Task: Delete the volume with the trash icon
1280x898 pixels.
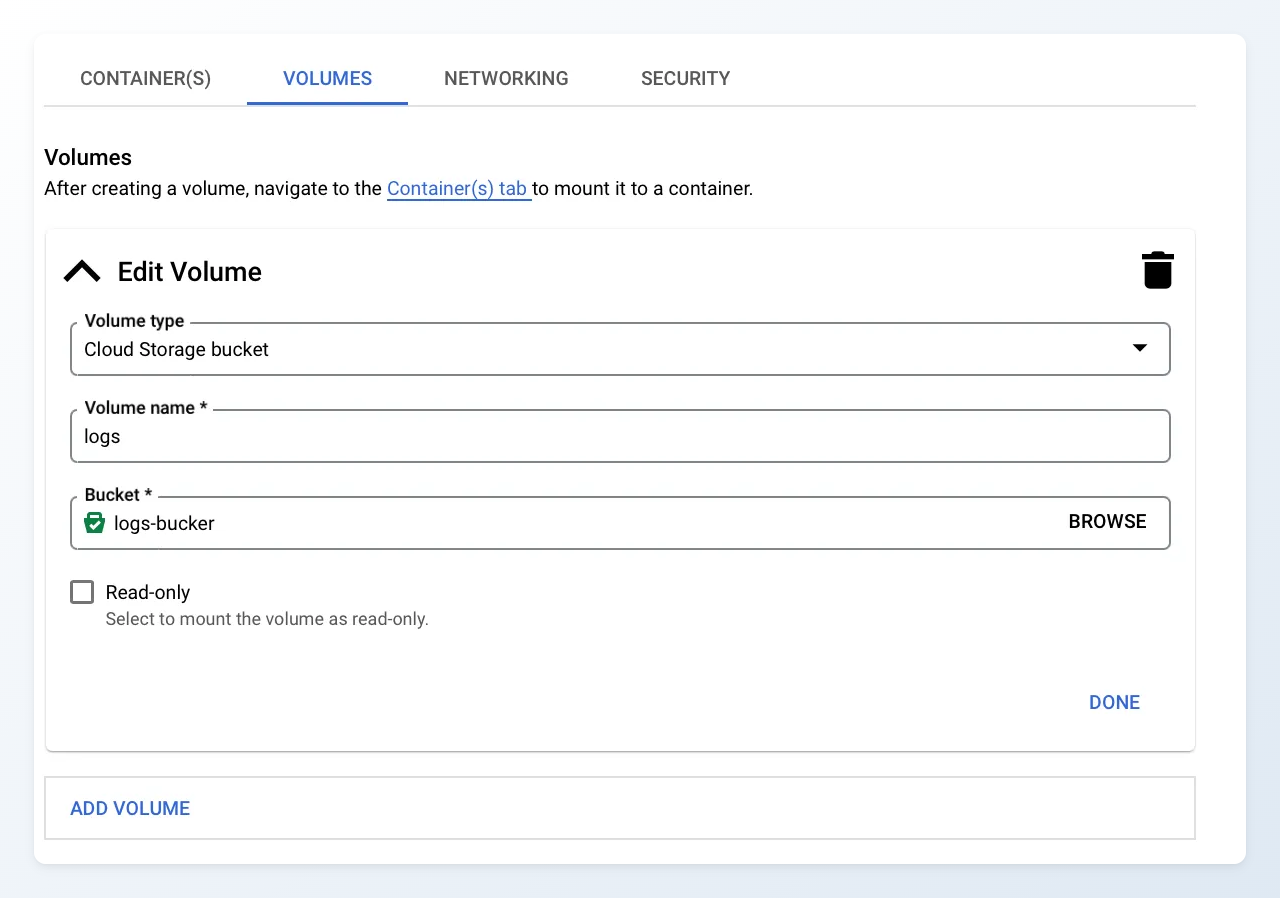Action: coord(1157,271)
